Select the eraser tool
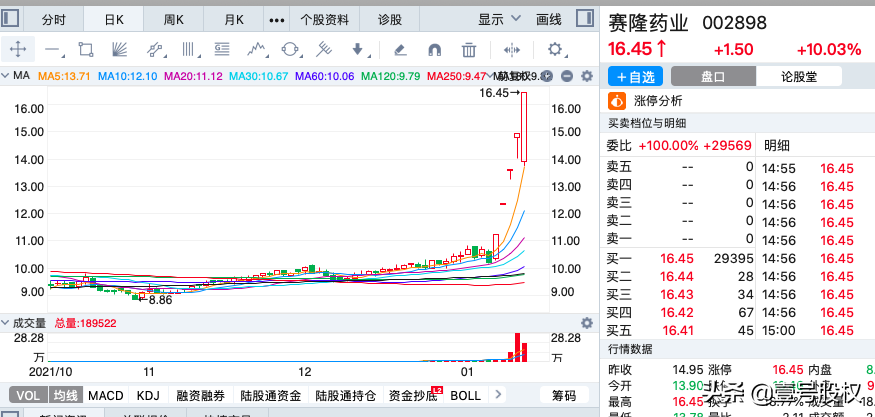 pos(399,50)
